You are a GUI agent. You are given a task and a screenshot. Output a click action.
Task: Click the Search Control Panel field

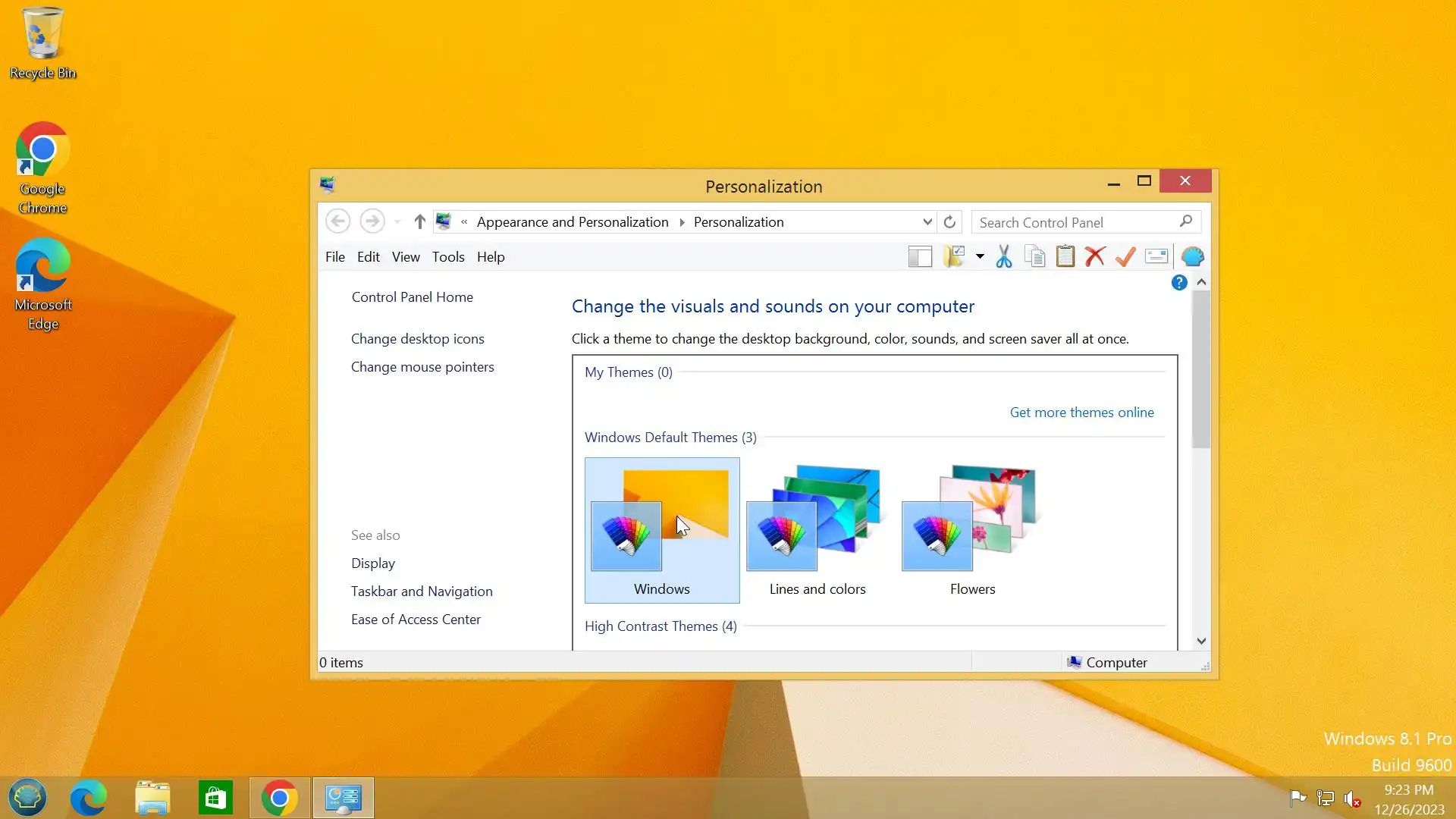tap(1075, 222)
